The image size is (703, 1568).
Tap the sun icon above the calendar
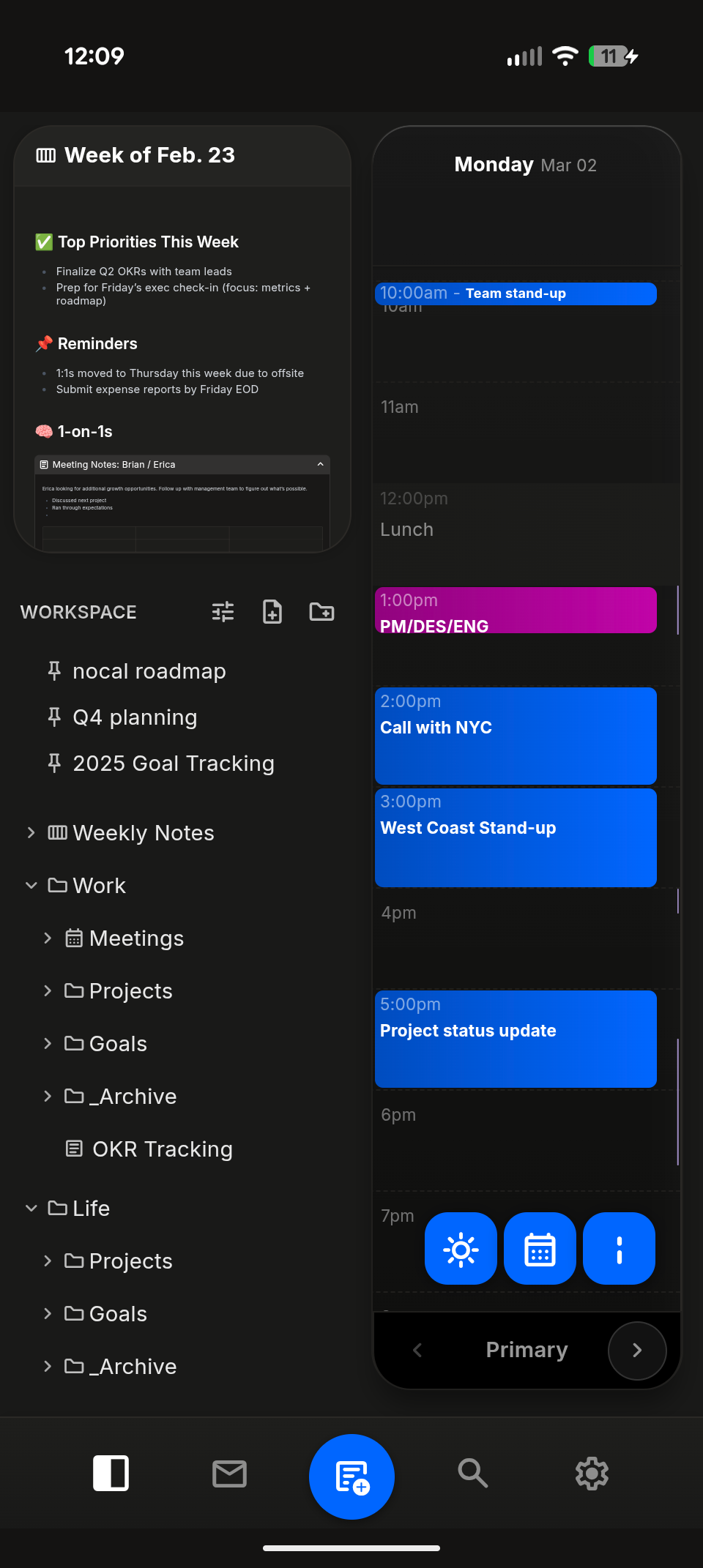461,1248
